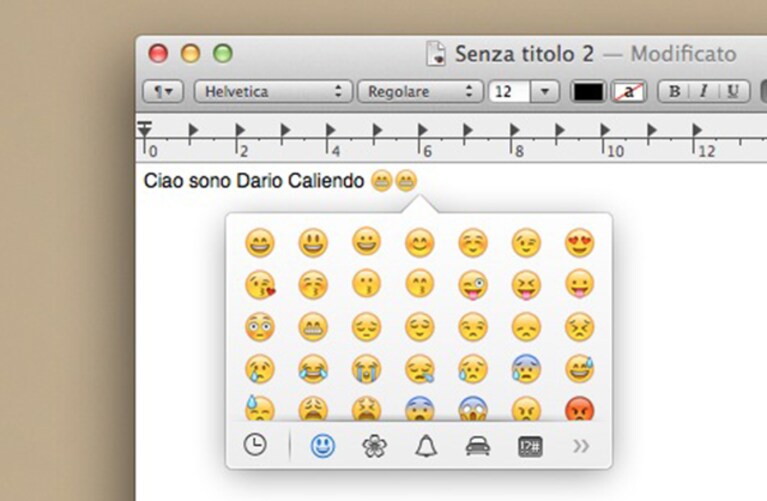
Task: Switch to the Objects bell emoji category
Action: click(426, 446)
